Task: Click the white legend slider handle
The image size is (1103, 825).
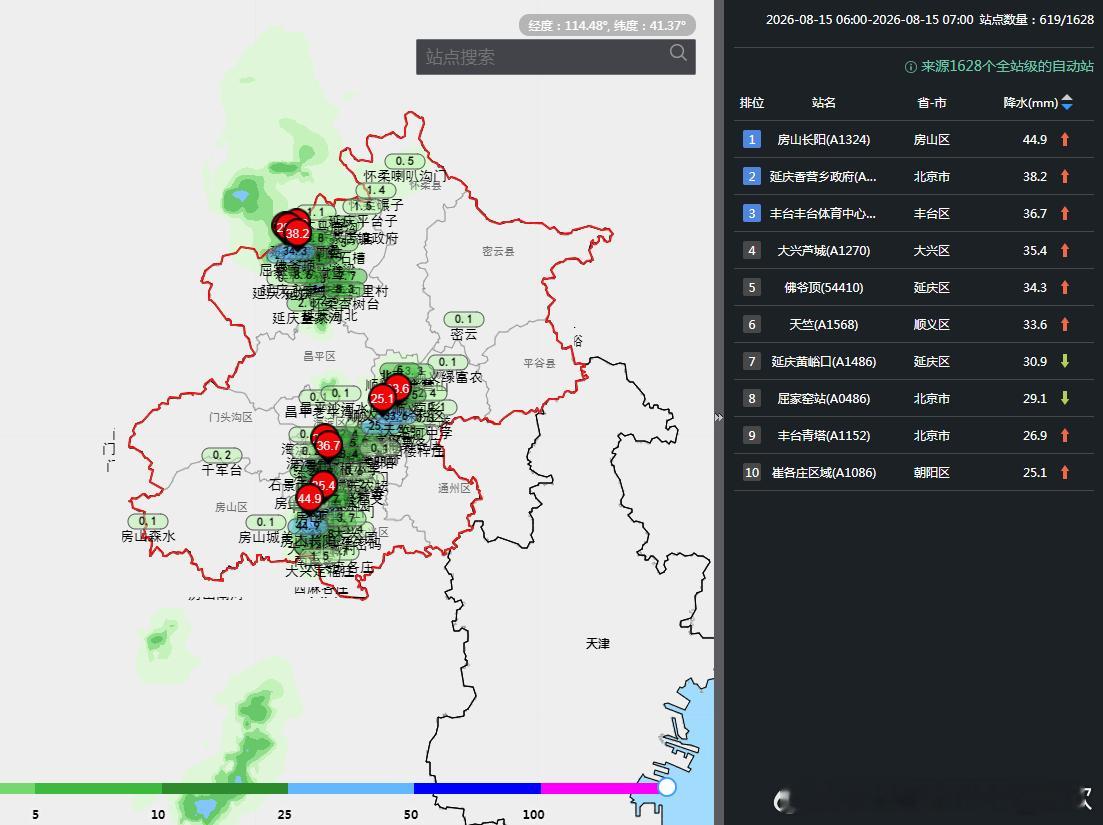Action: (x=666, y=787)
